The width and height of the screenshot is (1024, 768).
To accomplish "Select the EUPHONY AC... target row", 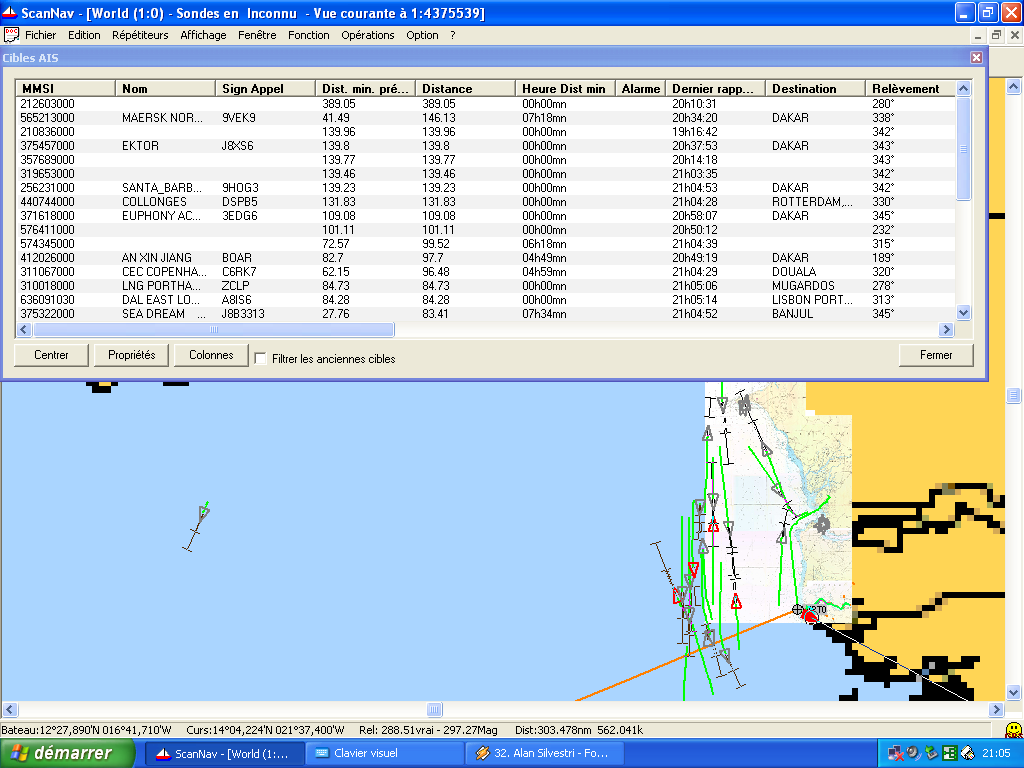I will (485, 216).
